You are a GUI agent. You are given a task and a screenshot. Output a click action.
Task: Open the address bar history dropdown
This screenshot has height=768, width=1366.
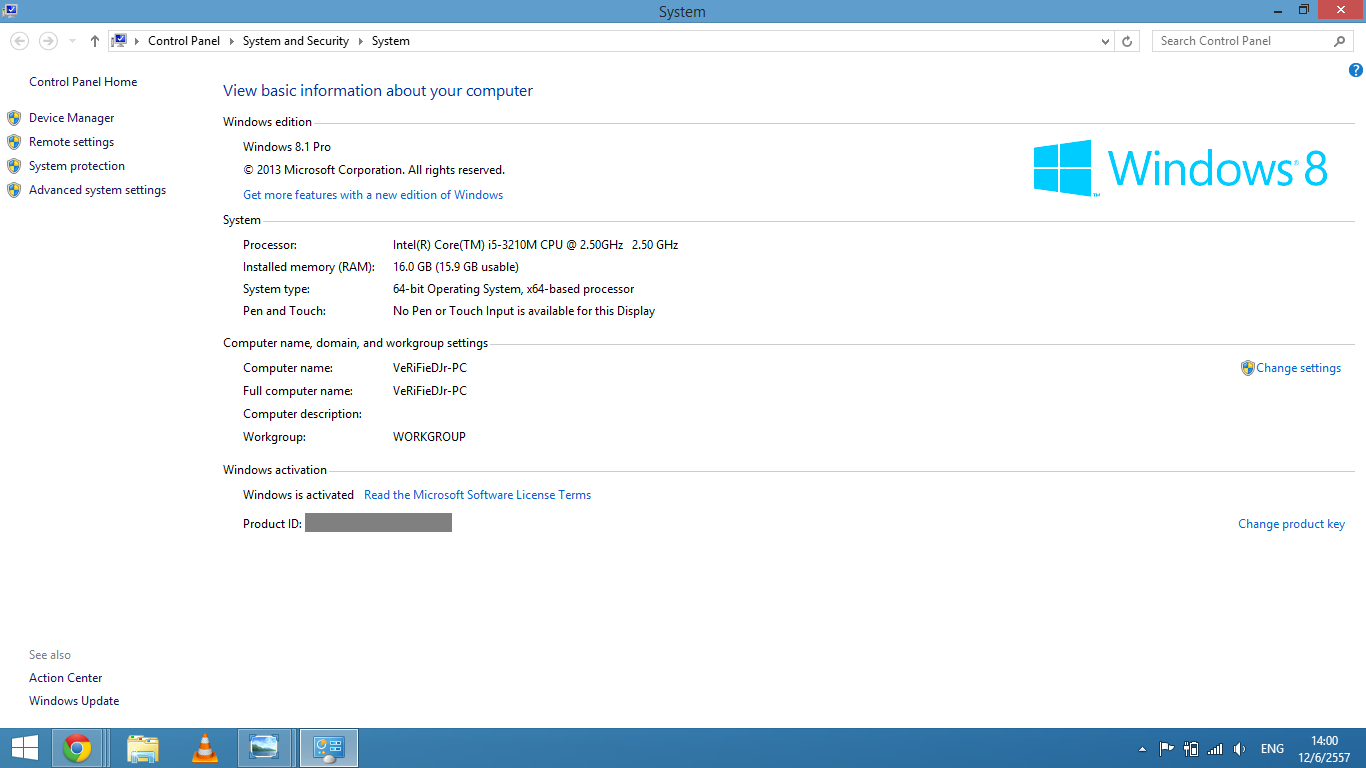[x=1105, y=41]
